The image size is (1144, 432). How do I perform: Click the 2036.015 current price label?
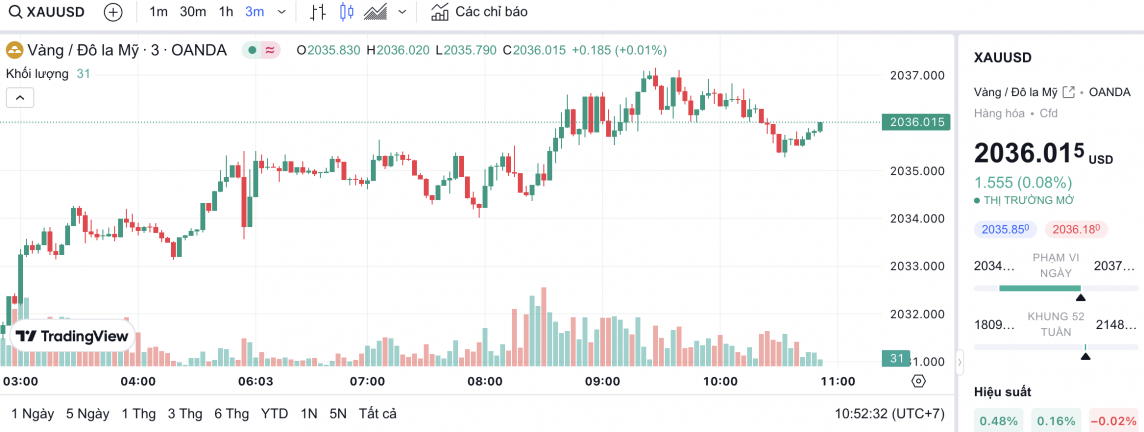(x=916, y=122)
